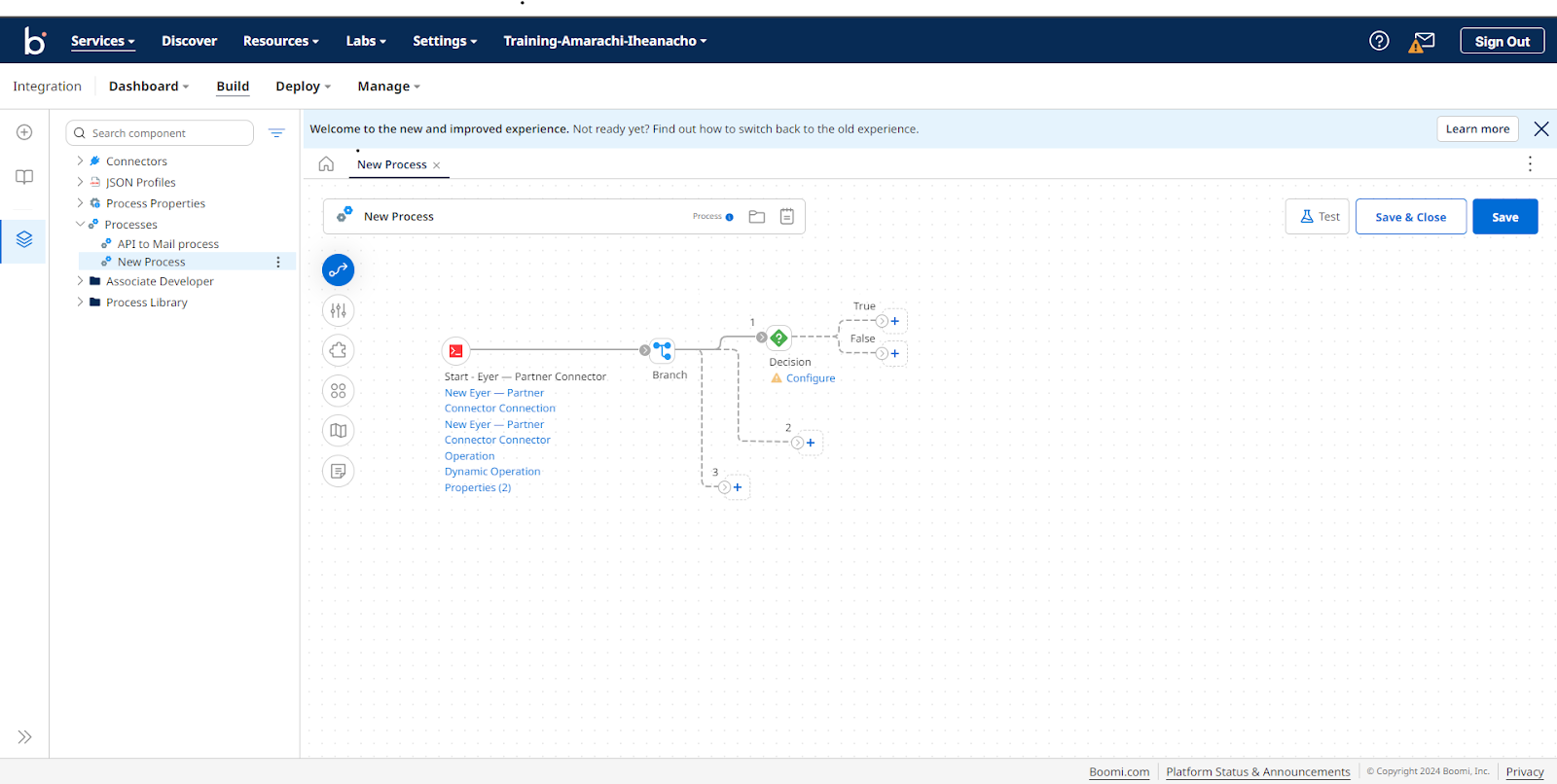The image size is (1557, 784).
Task: Switch to the New Process tab
Action: coord(391,164)
